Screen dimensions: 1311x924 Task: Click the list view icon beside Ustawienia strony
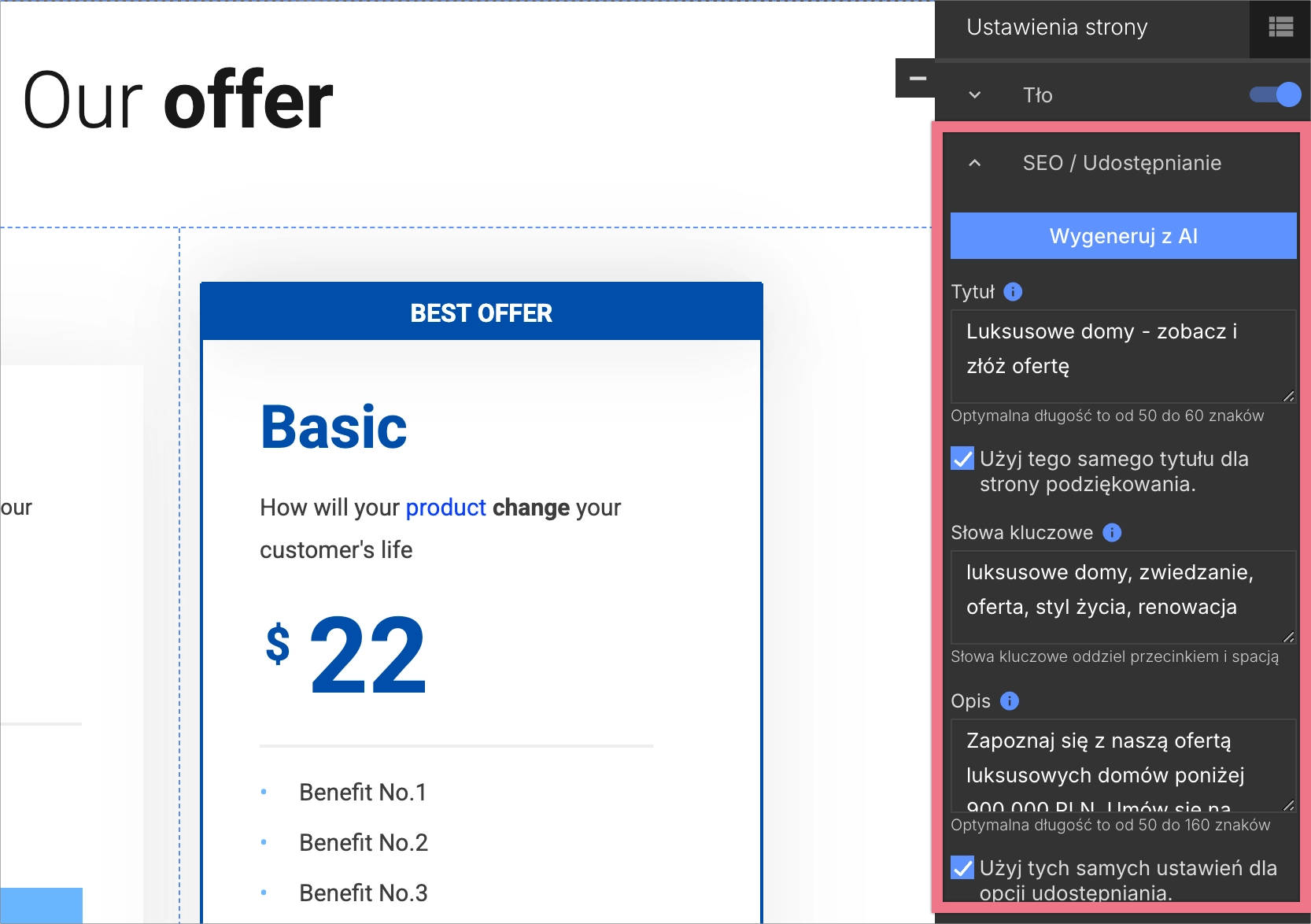click(x=1280, y=28)
